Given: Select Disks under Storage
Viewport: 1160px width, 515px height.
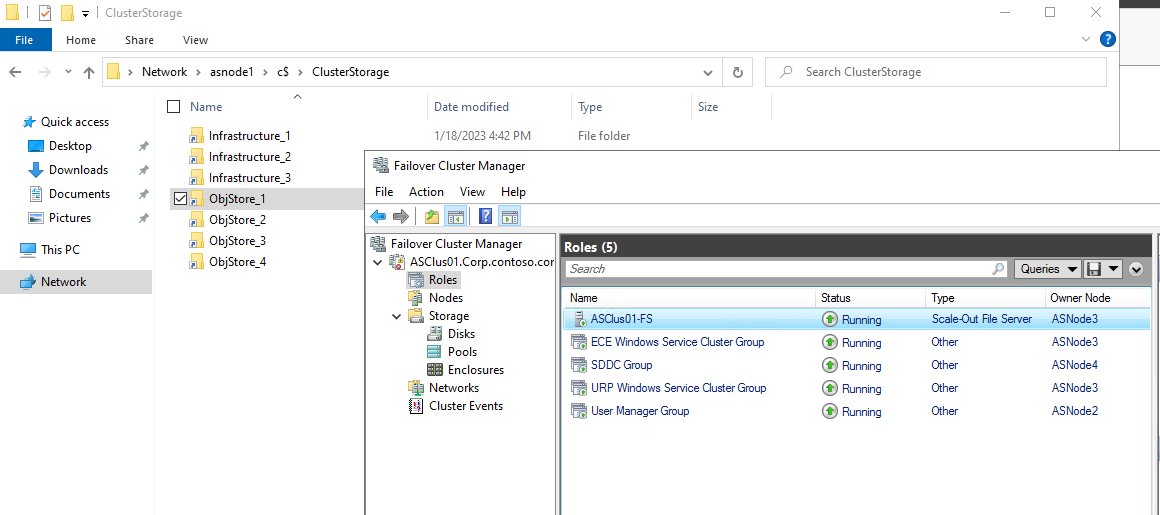Looking at the screenshot, I should (461, 334).
